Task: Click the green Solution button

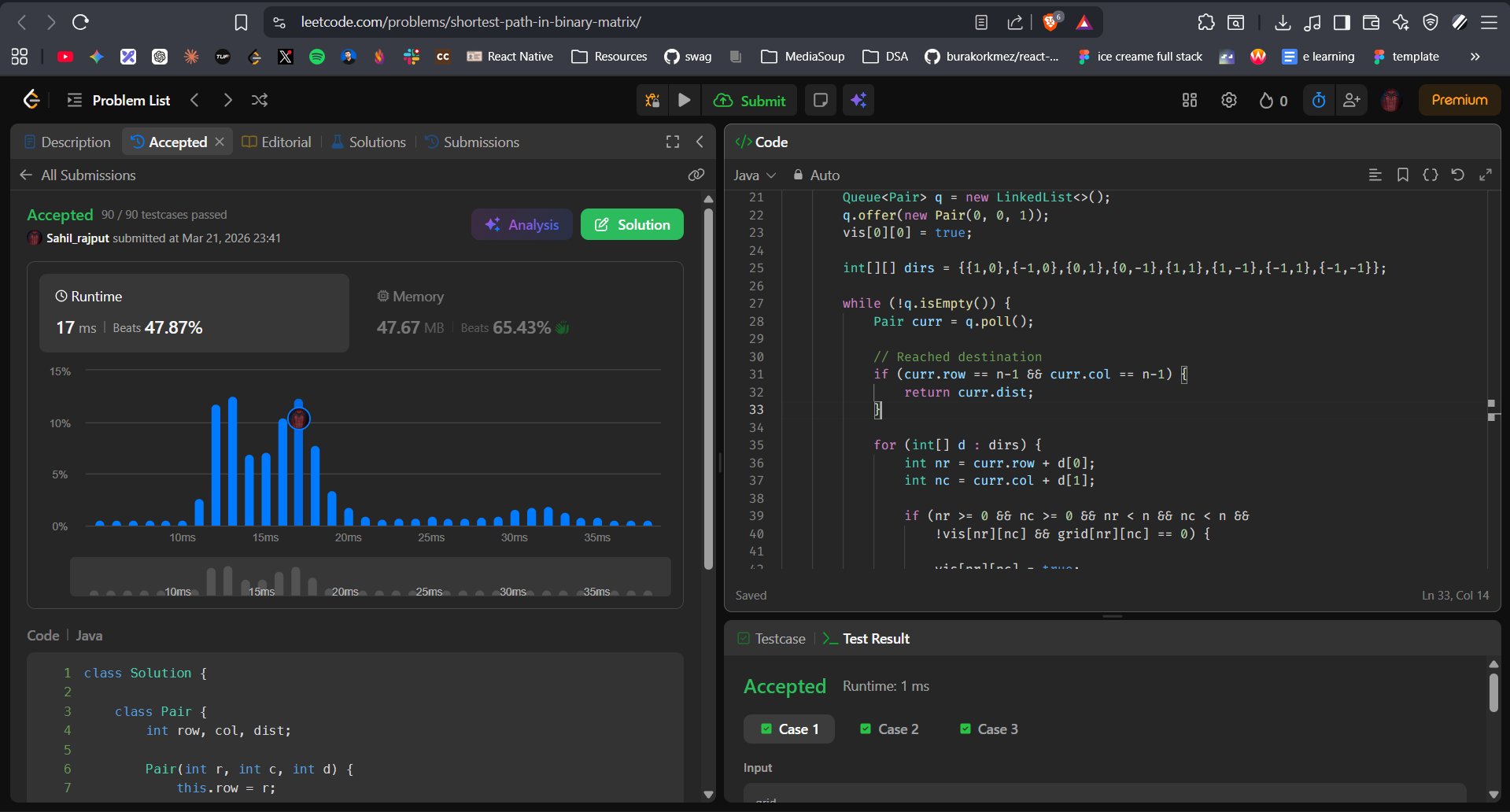Action: pyautogui.click(x=632, y=224)
